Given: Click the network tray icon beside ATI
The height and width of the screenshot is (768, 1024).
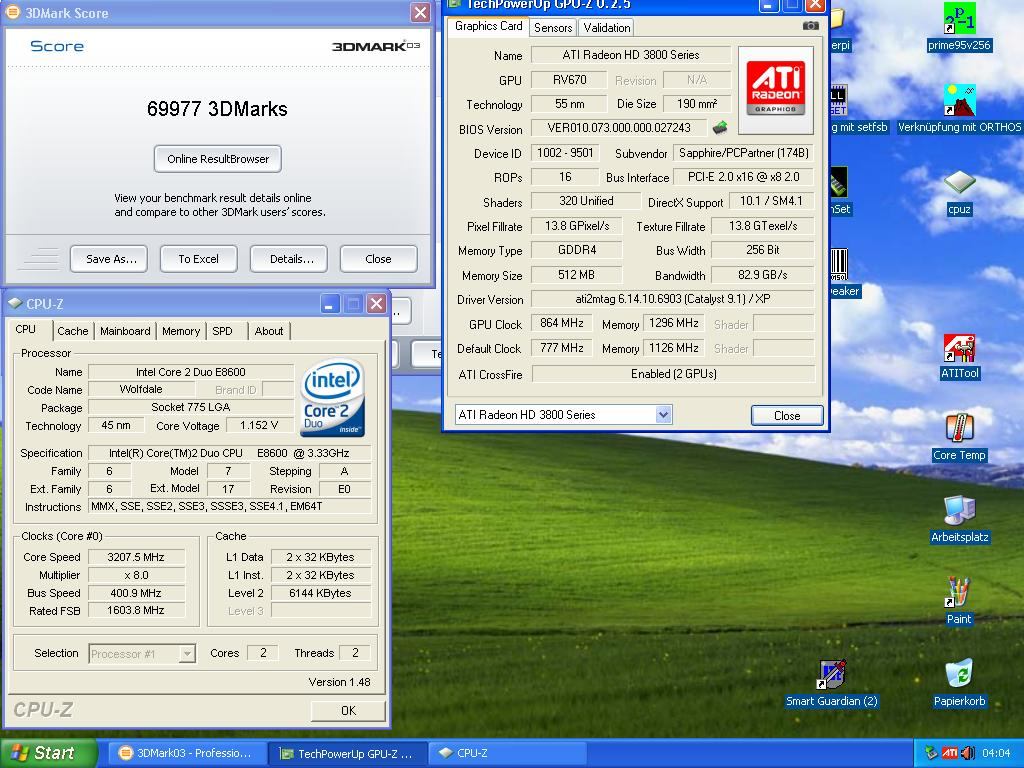Looking at the screenshot, I should point(931,753).
